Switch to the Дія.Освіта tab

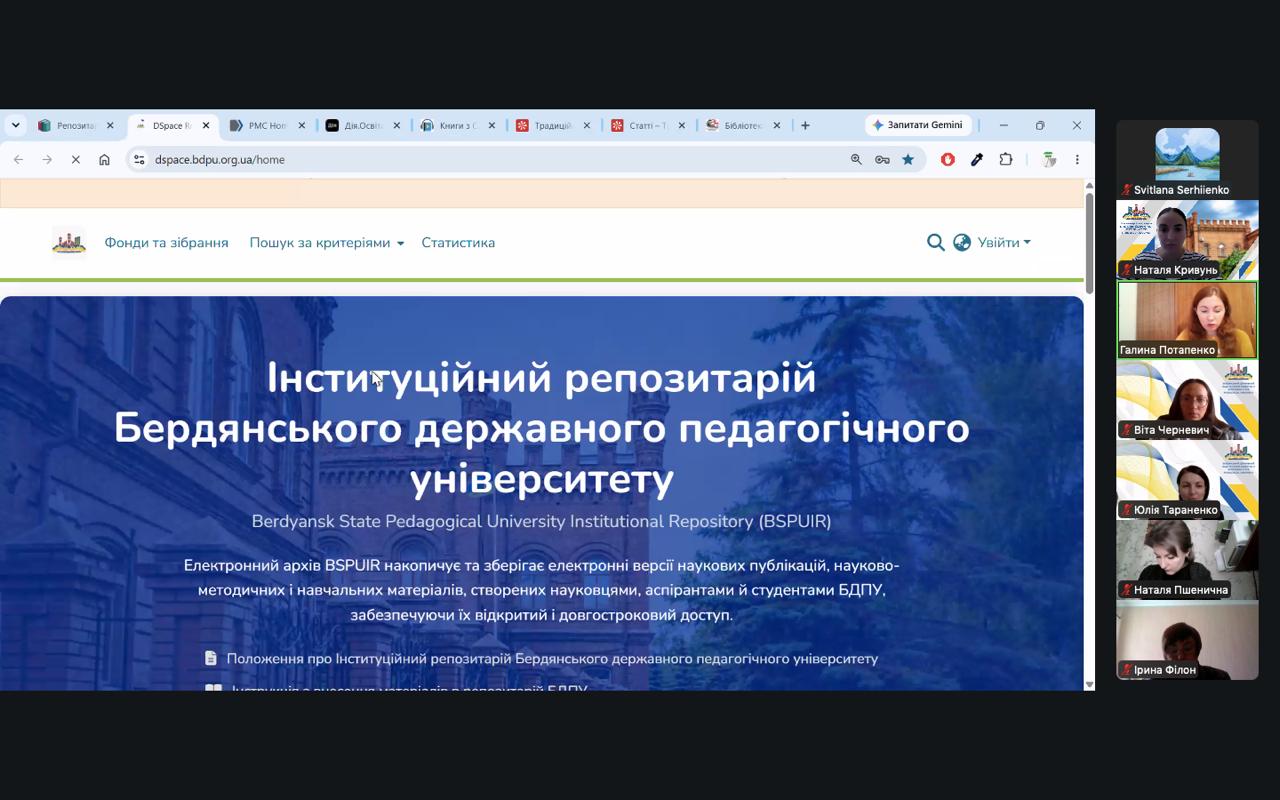coord(363,125)
